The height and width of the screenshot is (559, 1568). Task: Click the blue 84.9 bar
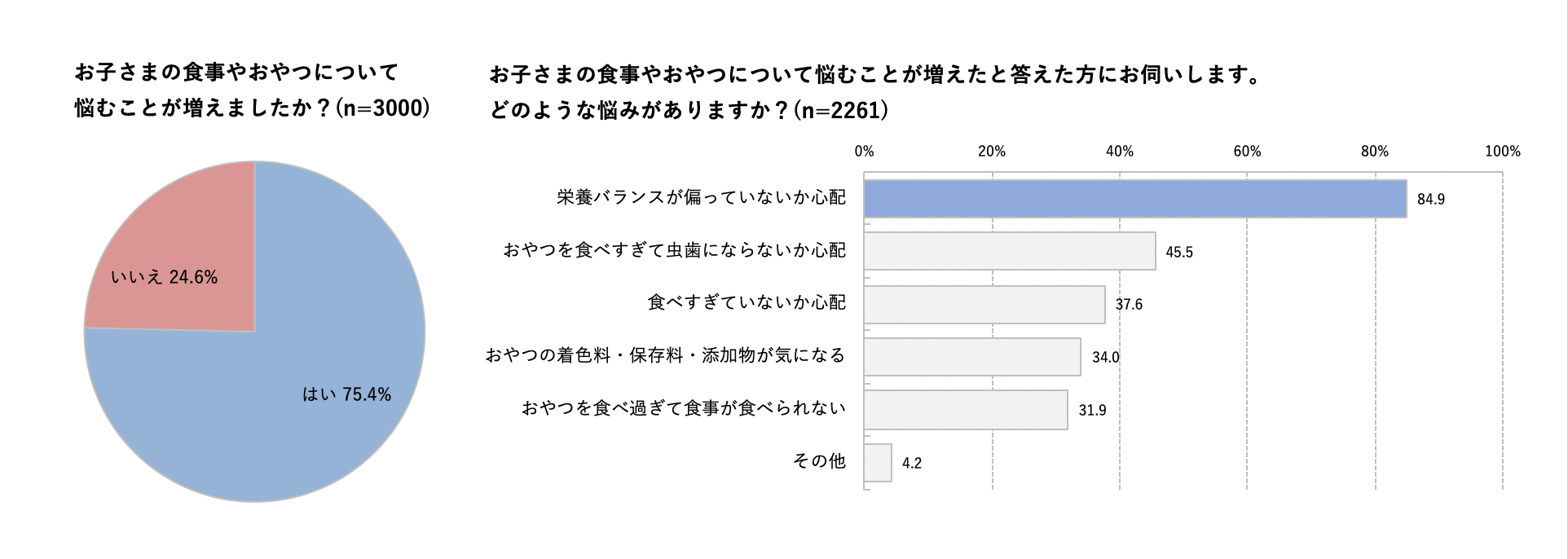coord(1134,199)
